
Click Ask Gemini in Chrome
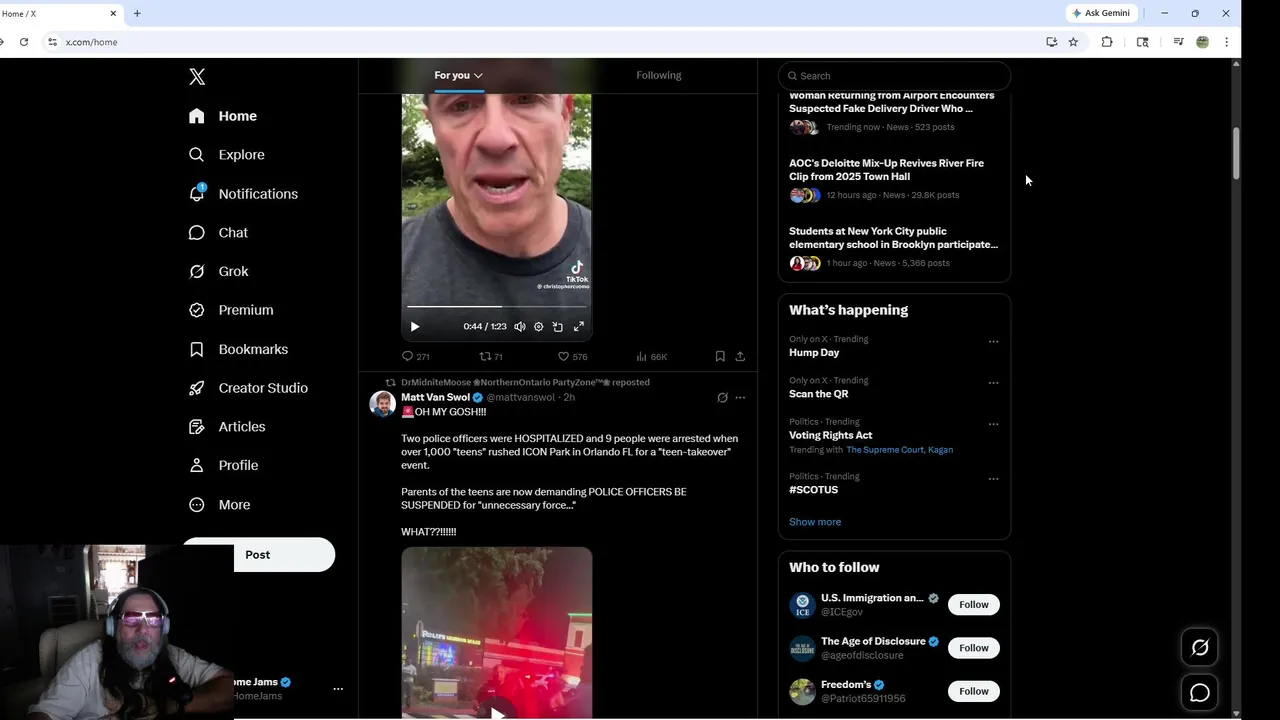[1102, 13]
